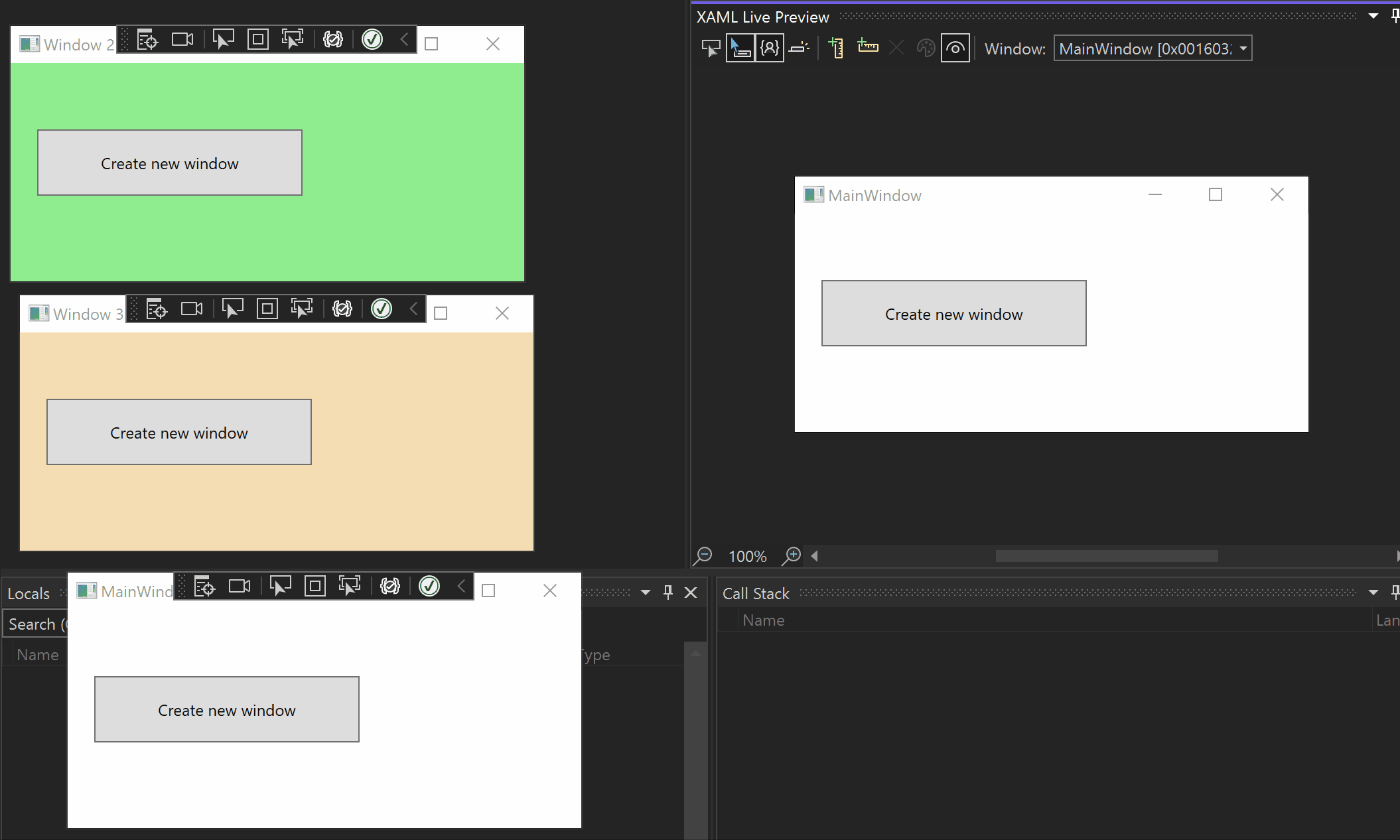The image size is (1400, 840).
Task: Toggle element selection in XAML Live Preview
Action: pyautogui.click(x=741, y=47)
